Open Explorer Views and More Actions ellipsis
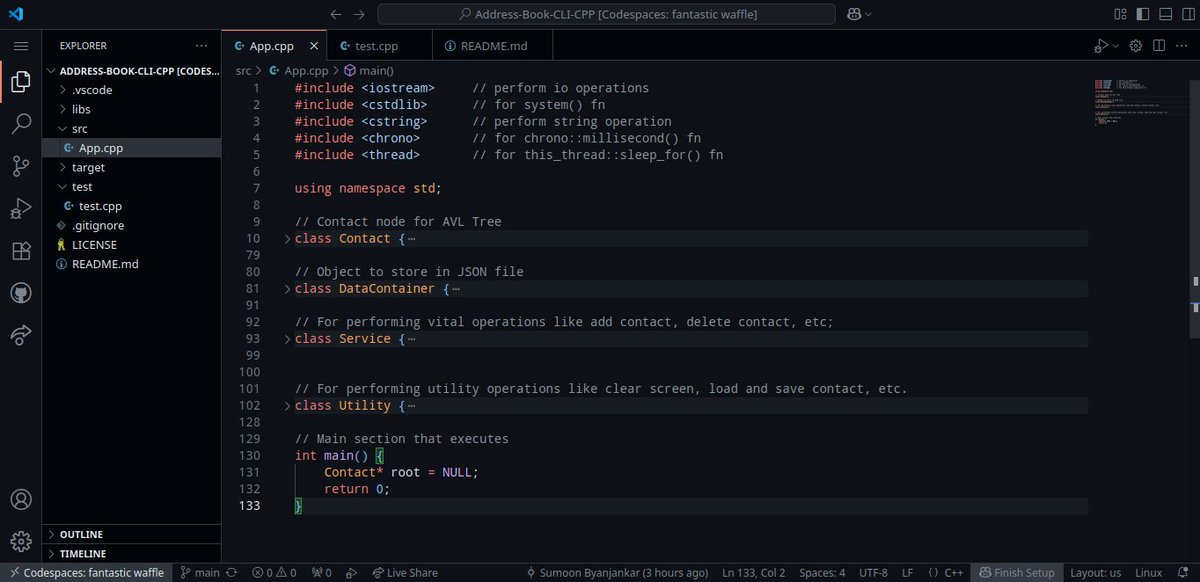The image size is (1200, 582). (x=202, y=46)
